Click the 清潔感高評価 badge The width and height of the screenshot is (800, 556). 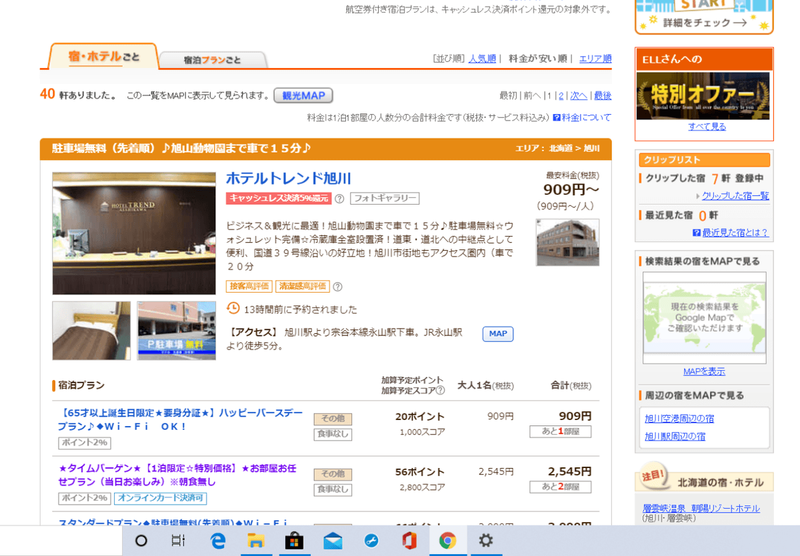[303, 286]
